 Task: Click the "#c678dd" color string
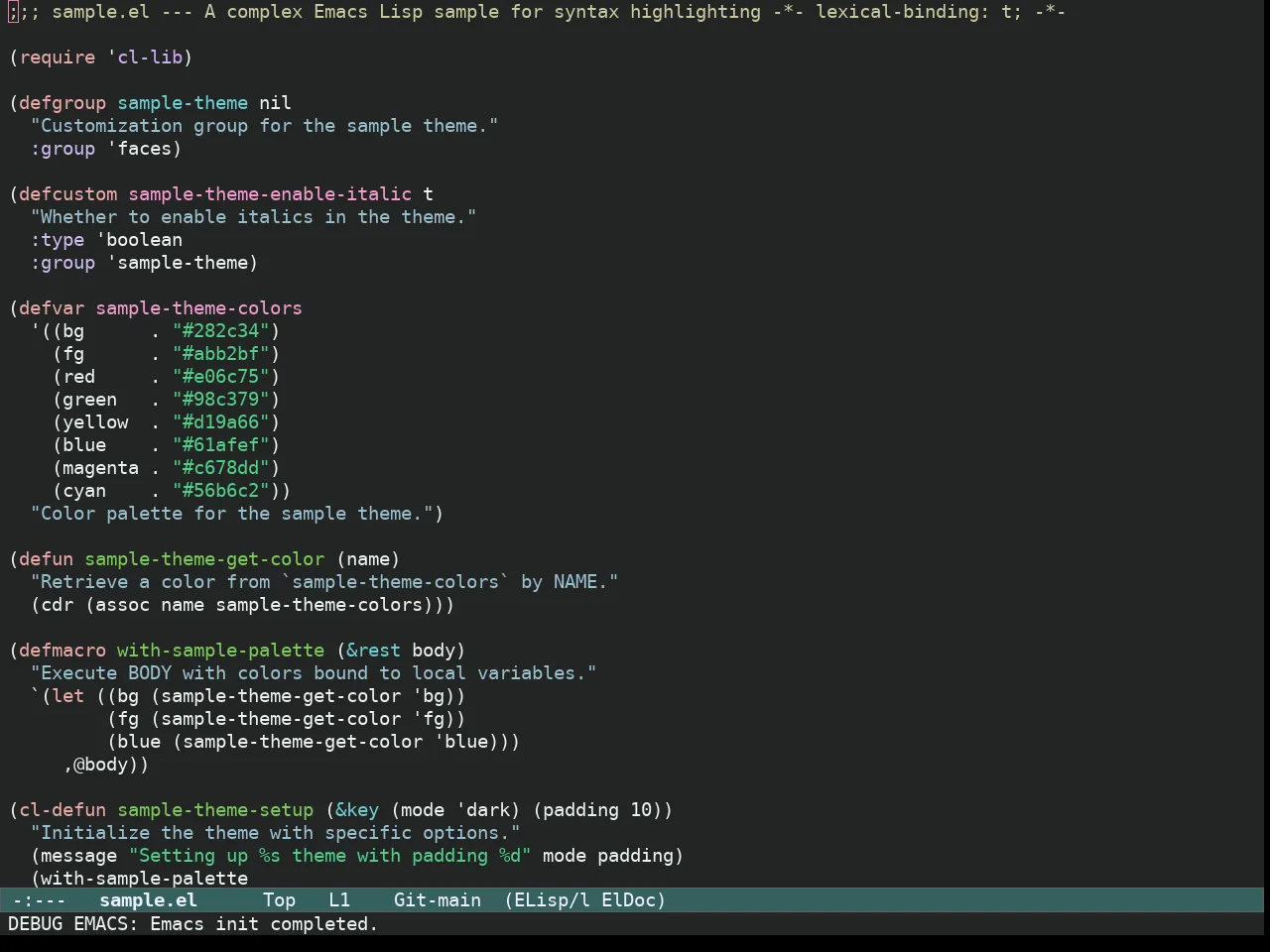coord(221,468)
